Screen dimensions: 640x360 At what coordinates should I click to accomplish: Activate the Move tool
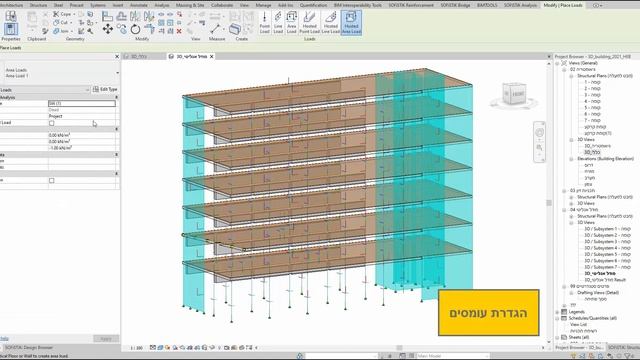(108, 29)
